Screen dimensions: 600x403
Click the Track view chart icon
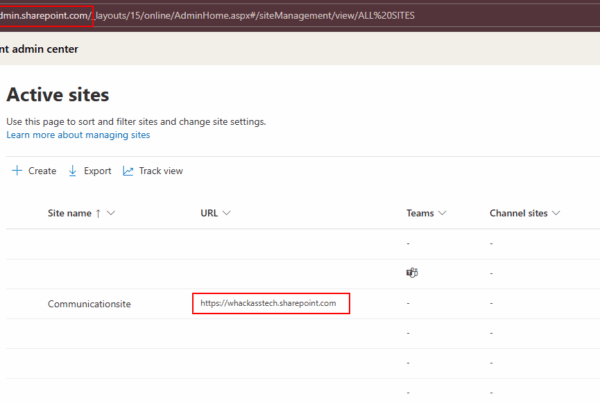(x=128, y=171)
